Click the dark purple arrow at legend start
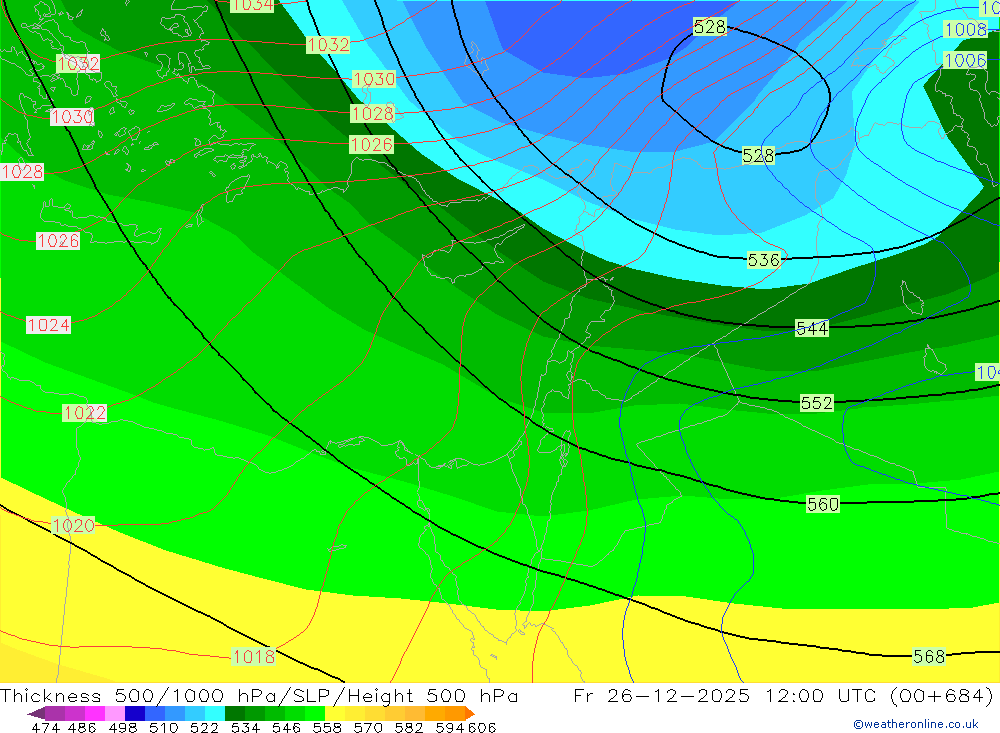The width and height of the screenshot is (1000, 733). [x=36, y=713]
